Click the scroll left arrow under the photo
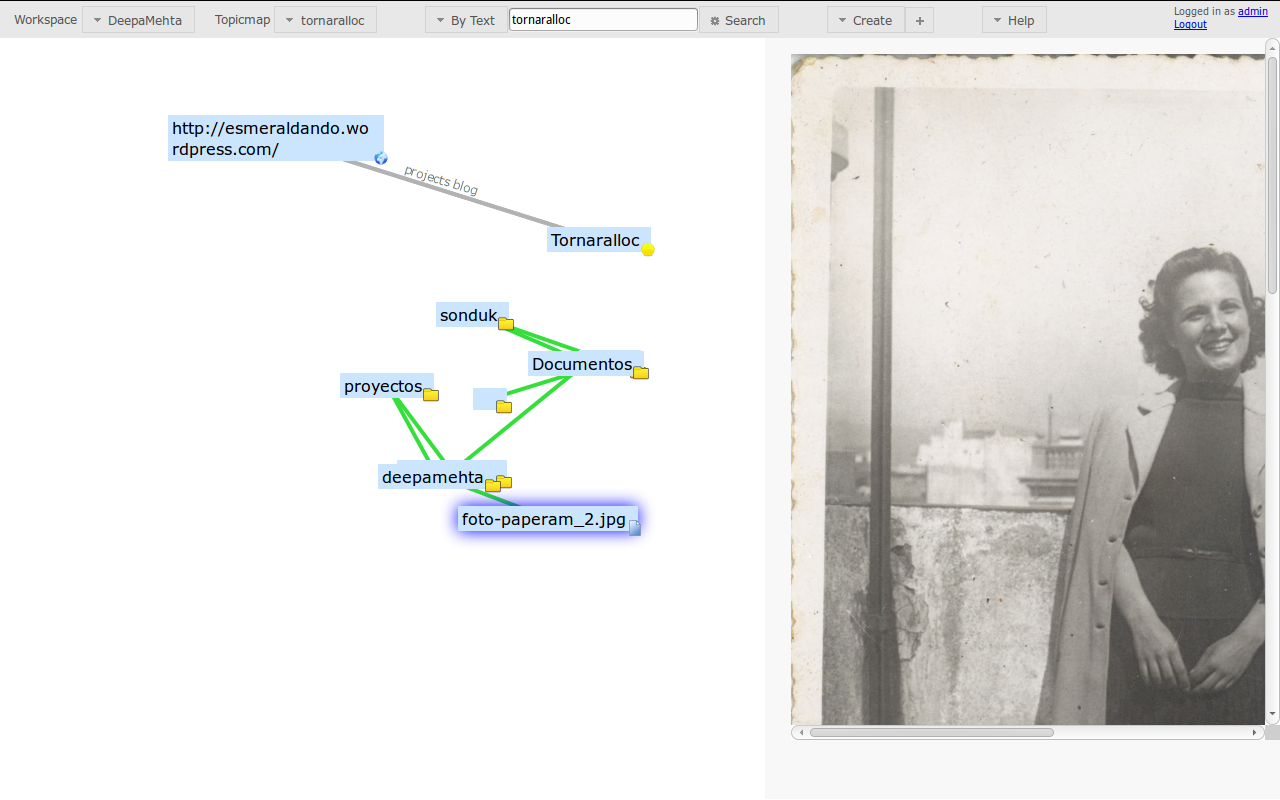 [799, 732]
